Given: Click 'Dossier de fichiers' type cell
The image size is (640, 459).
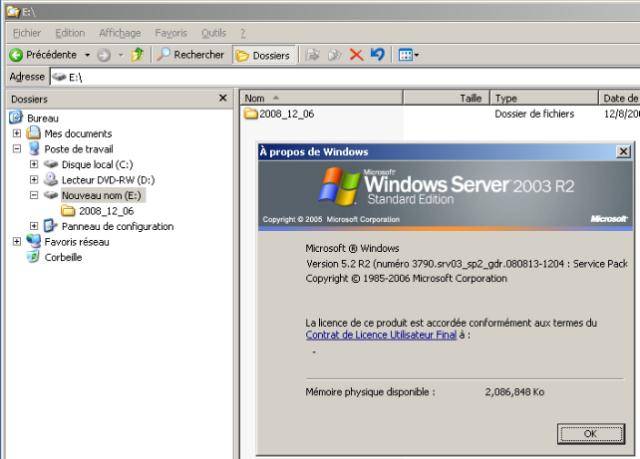Looking at the screenshot, I should point(534,114).
